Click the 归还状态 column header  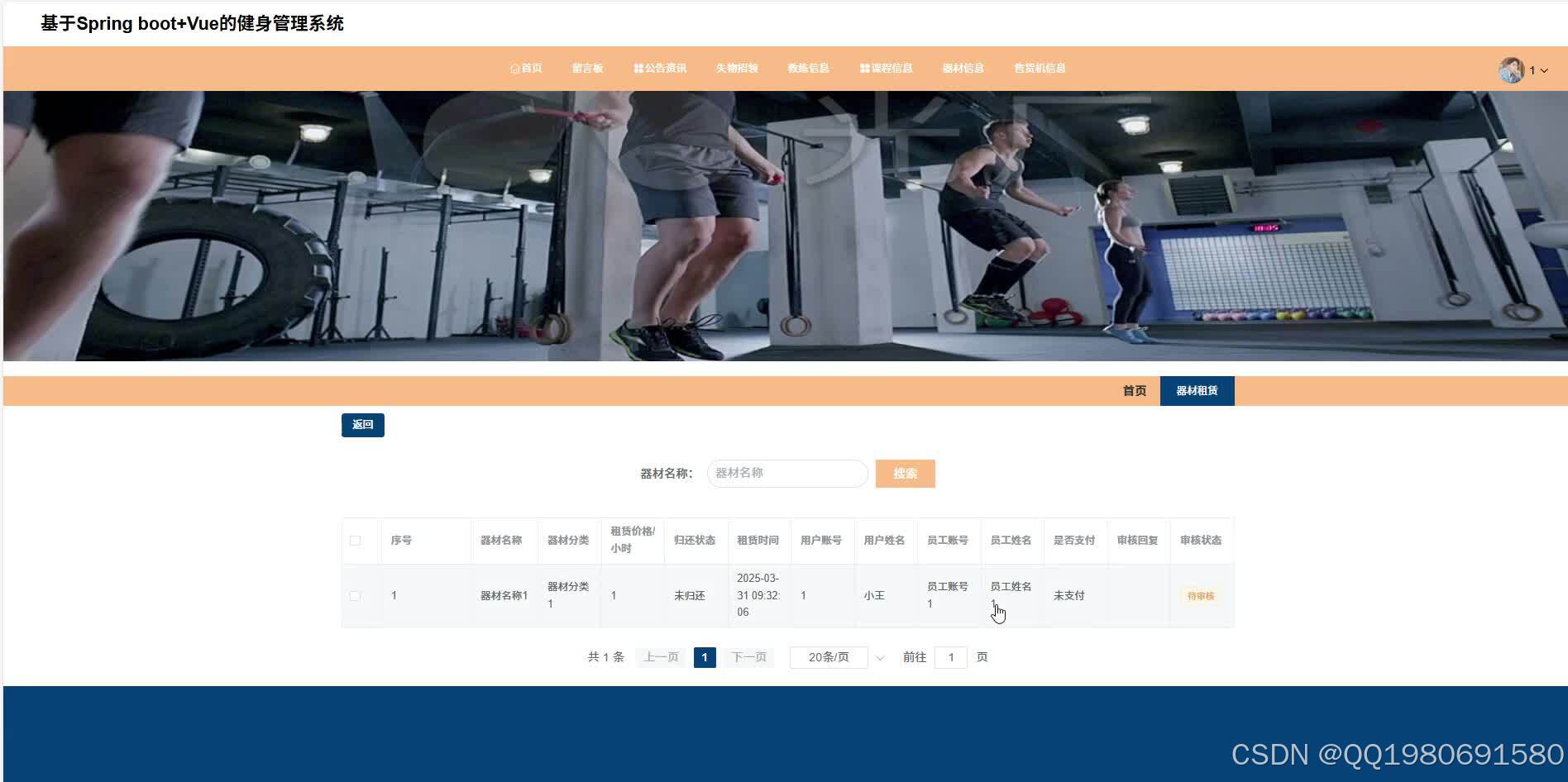point(695,541)
